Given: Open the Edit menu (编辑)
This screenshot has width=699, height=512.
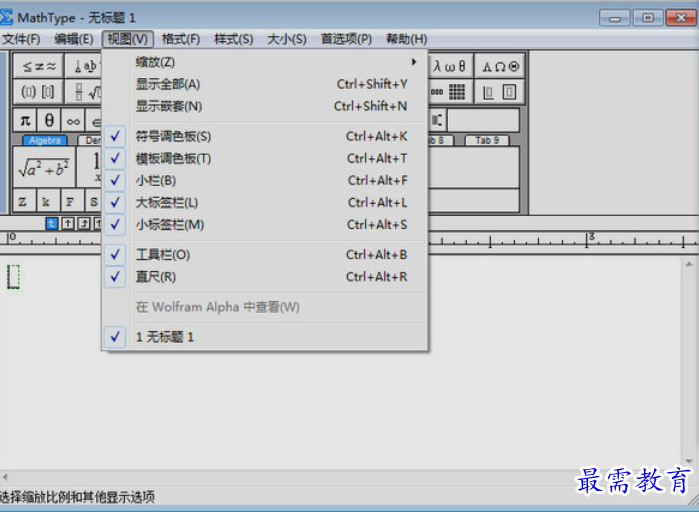Looking at the screenshot, I should [74, 39].
